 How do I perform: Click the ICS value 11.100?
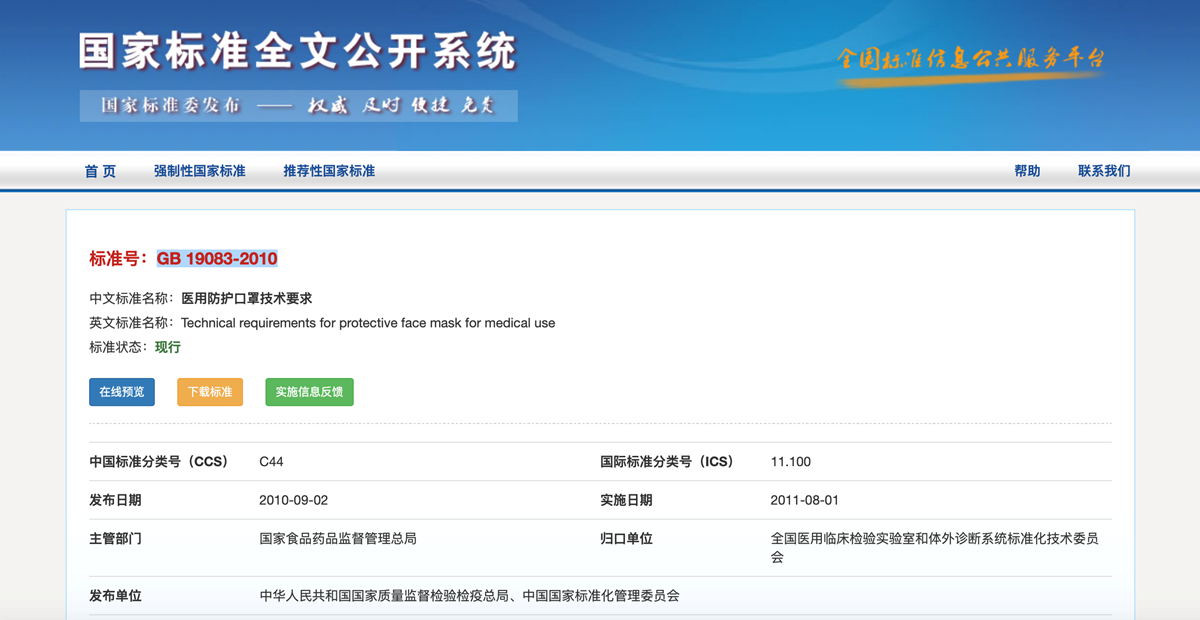[x=790, y=462]
